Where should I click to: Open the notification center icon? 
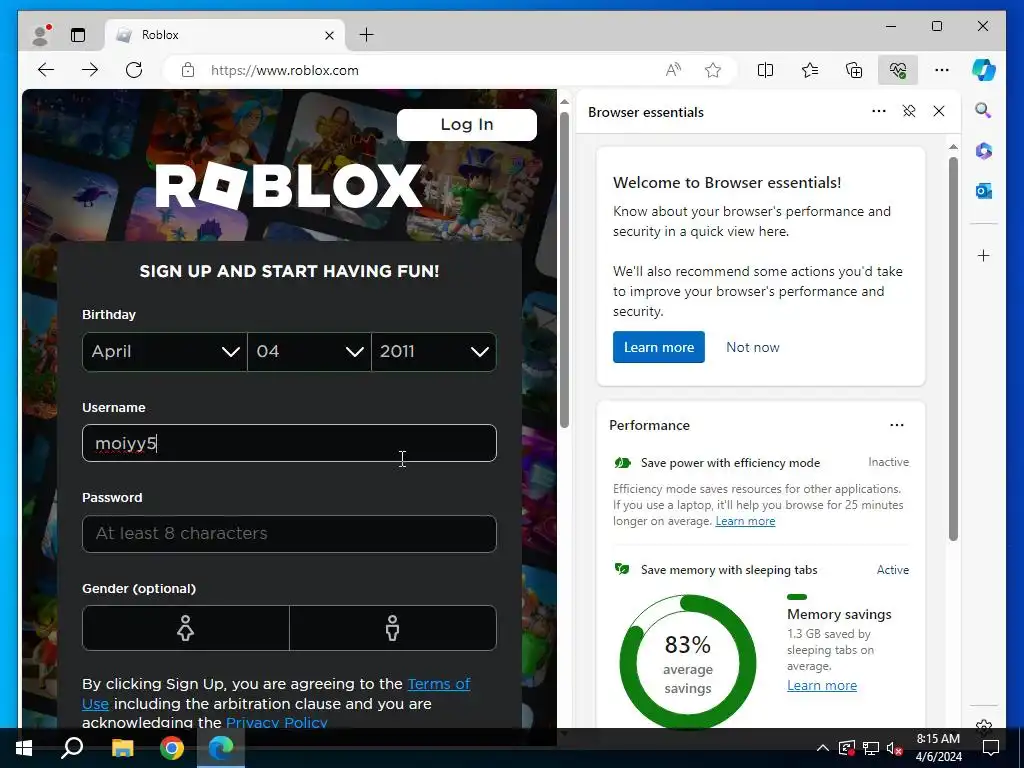pos(991,748)
